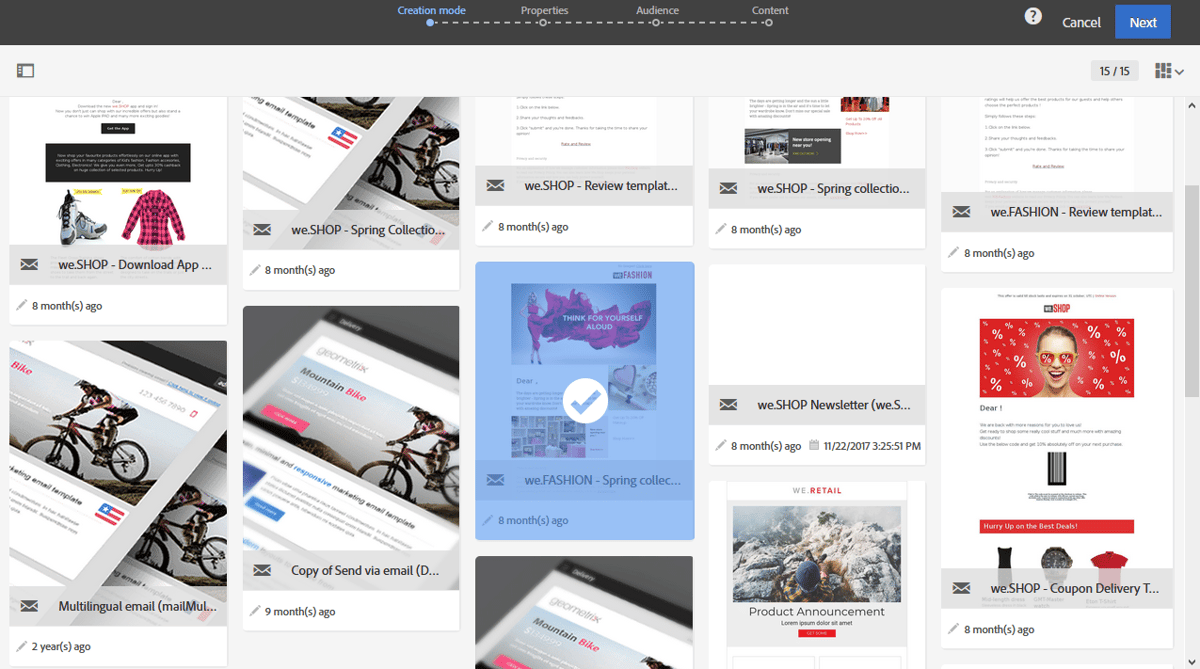Click the pencil icon under we.SHOP Coupon Delivery
Viewport: 1200px width, 669px height.
click(955, 629)
